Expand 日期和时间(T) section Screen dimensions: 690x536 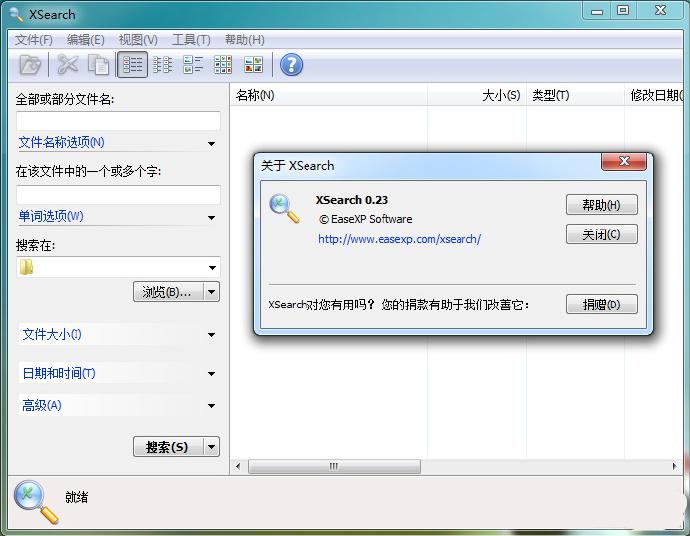point(118,373)
